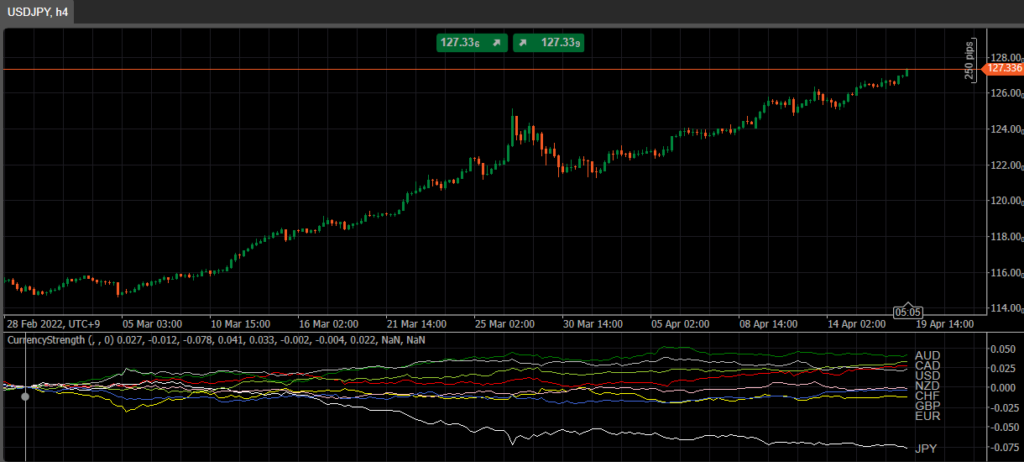Click the EUR line label in the indicator

point(928,416)
